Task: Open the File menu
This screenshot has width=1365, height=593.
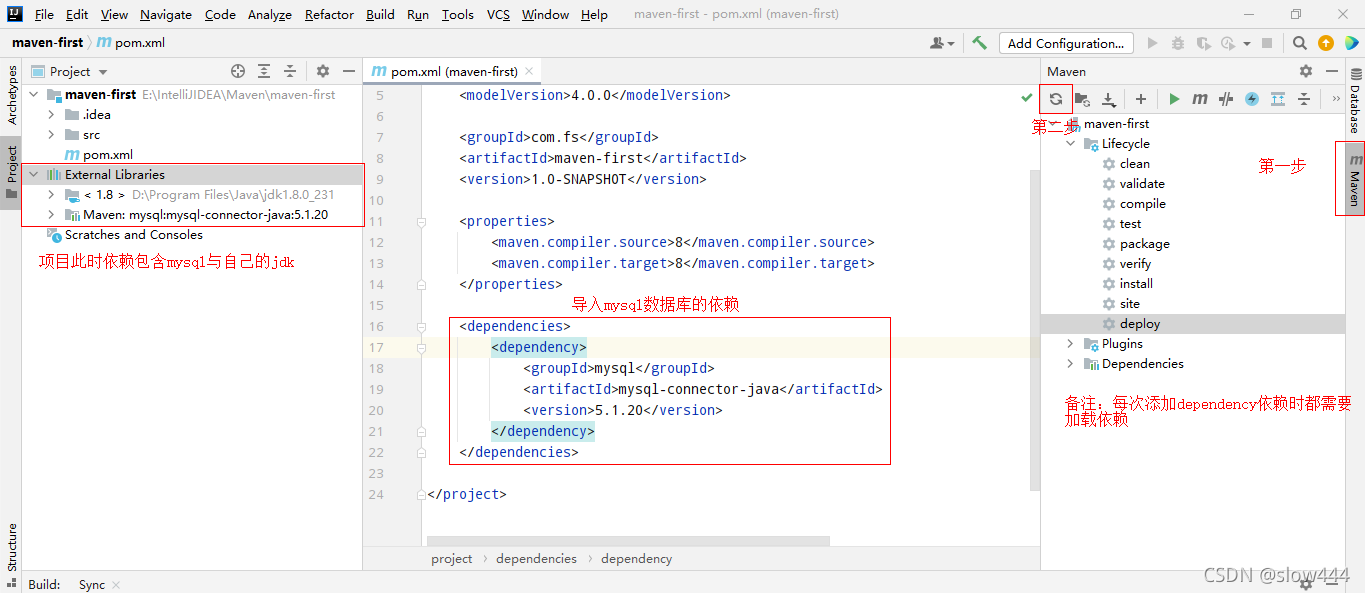Action: pos(44,14)
